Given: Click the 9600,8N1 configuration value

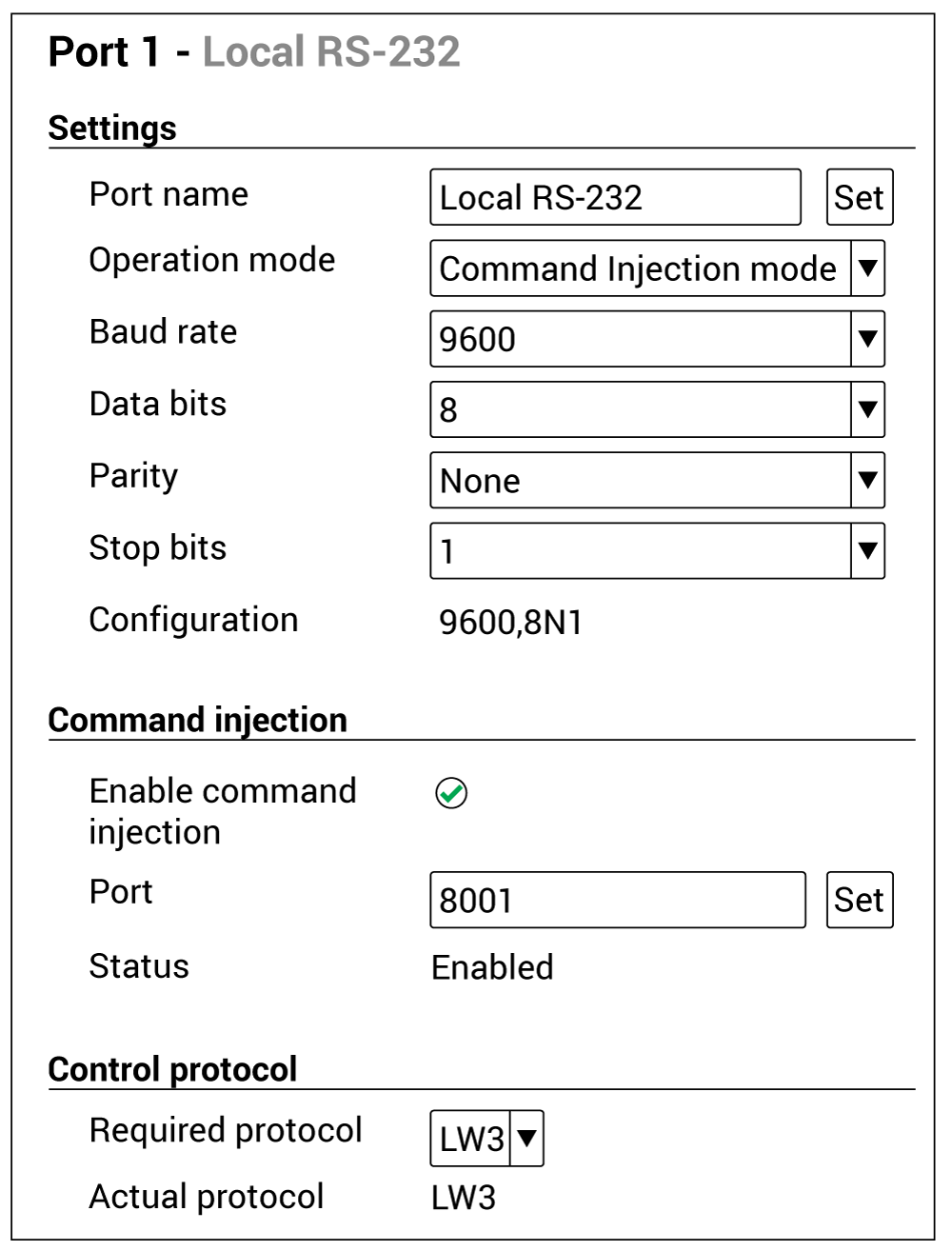Looking at the screenshot, I should tap(511, 623).
